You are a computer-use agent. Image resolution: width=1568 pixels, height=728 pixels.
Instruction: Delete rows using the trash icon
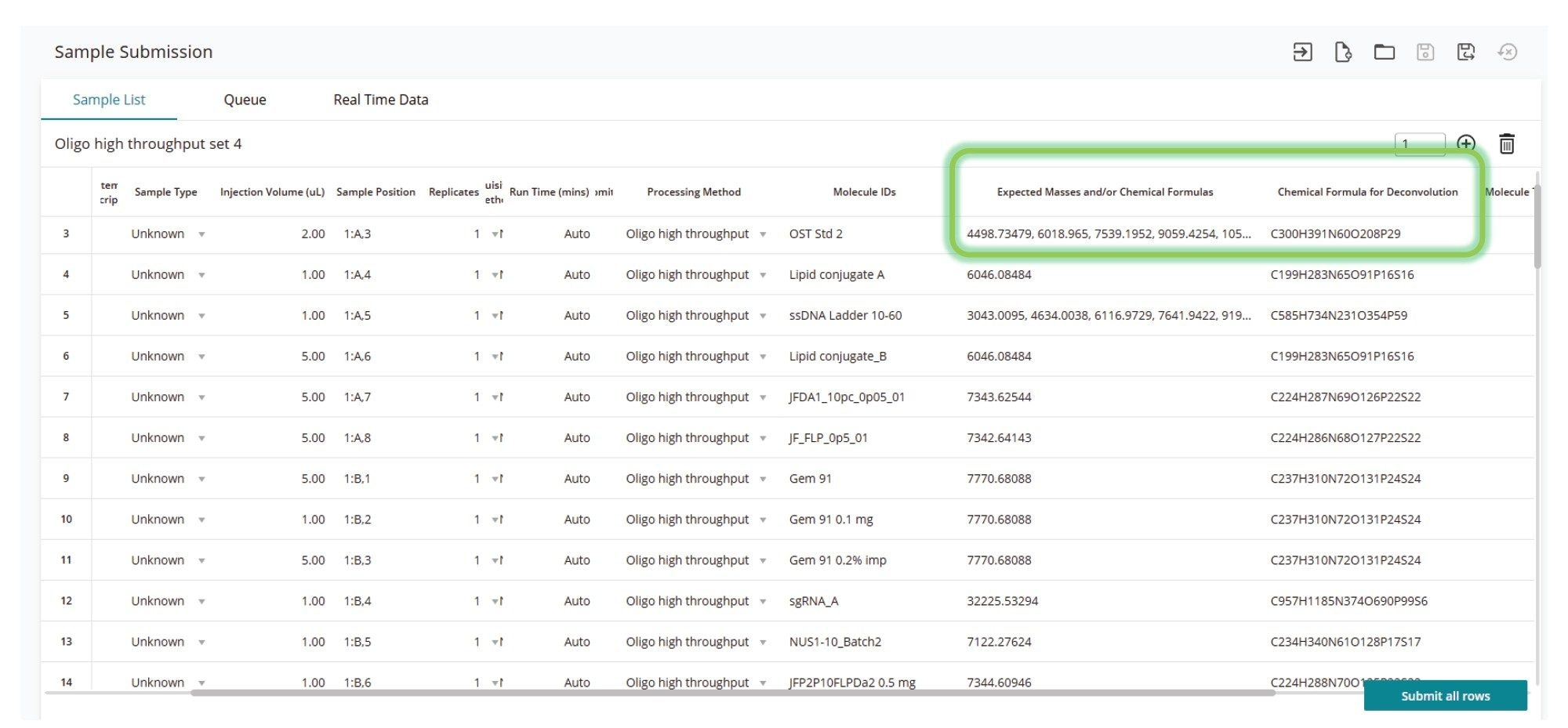tap(1507, 143)
